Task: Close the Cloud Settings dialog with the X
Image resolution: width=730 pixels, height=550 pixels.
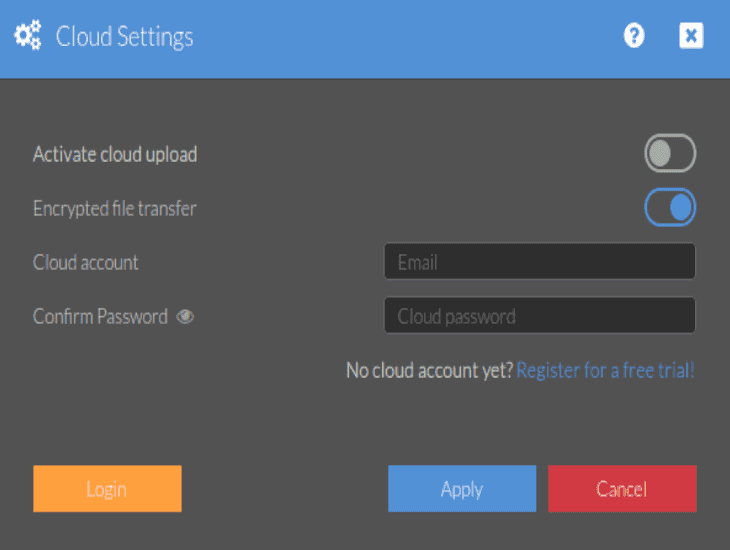Action: point(691,37)
